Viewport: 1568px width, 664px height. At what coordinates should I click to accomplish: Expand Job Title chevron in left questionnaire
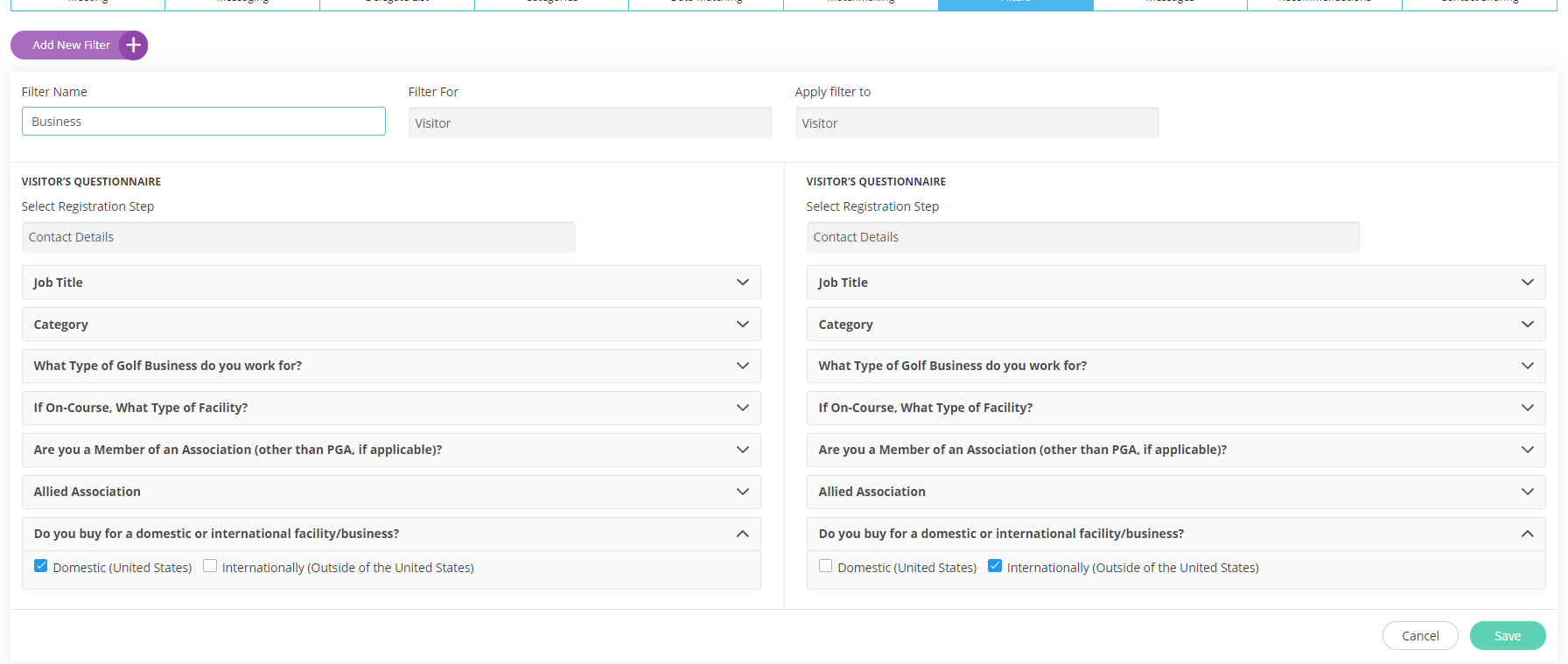point(742,283)
